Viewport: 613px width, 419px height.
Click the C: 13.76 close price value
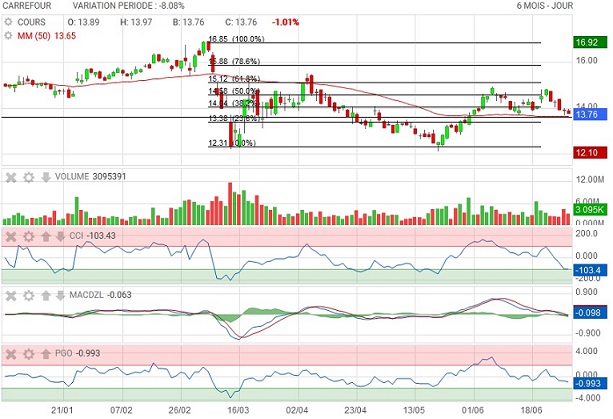pyautogui.click(x=241, y=22)
